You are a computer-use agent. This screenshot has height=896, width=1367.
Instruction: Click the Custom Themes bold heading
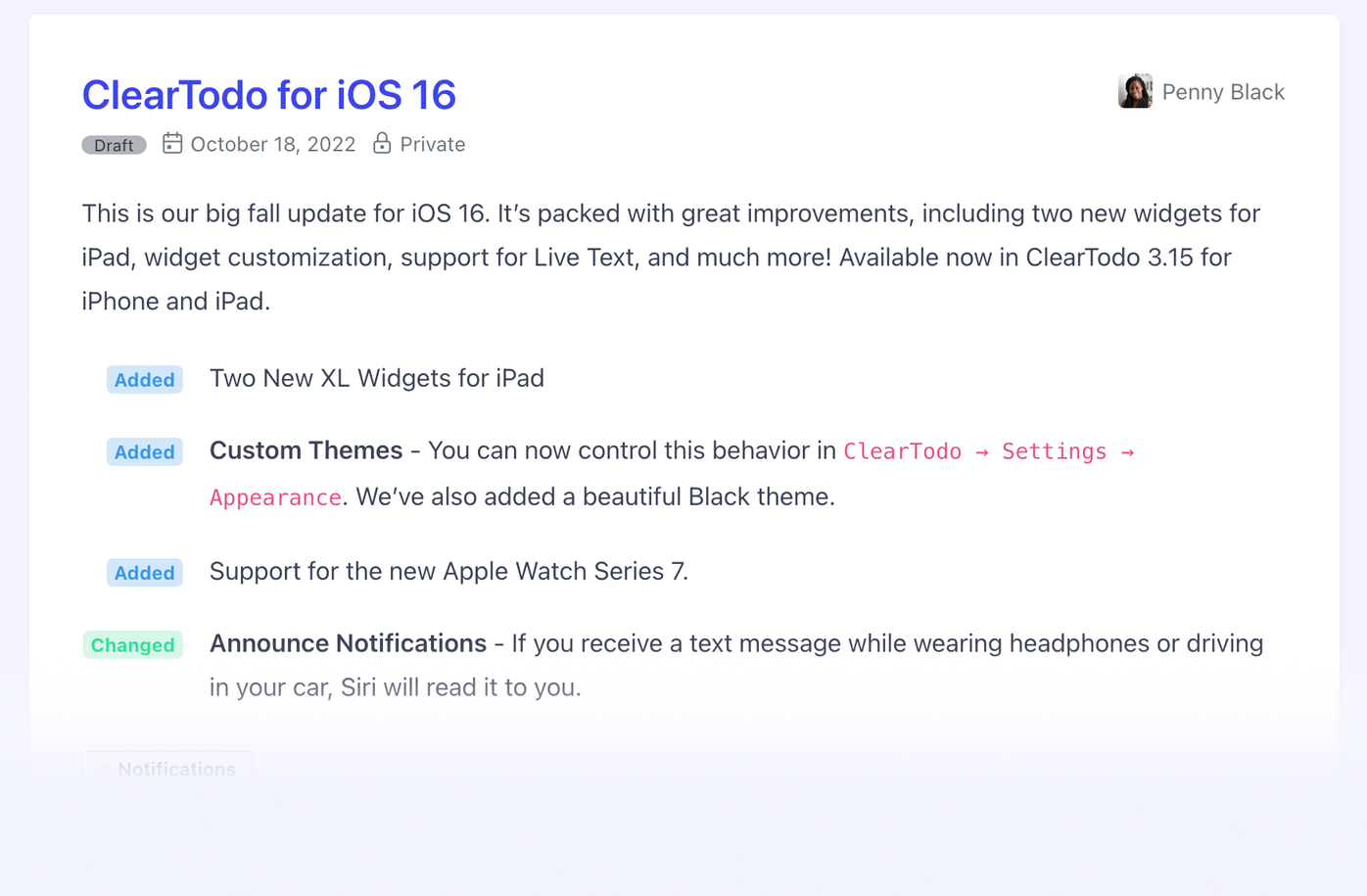tap(306, 450)
